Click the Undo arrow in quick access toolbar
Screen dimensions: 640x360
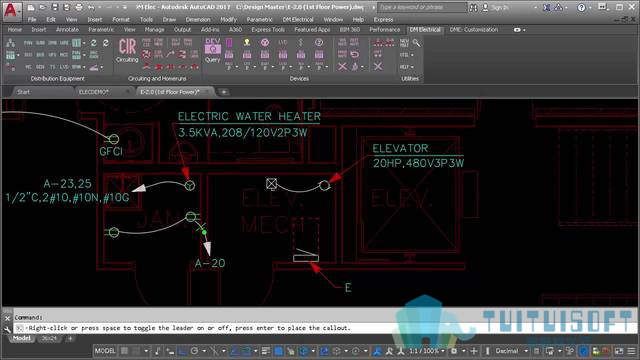click(91, 7)
